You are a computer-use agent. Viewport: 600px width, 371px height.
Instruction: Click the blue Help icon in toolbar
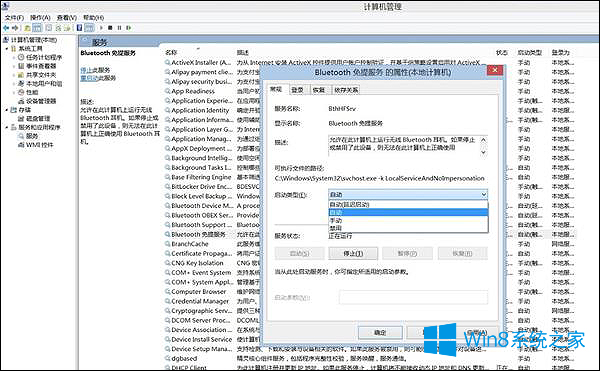coord(79,28)
